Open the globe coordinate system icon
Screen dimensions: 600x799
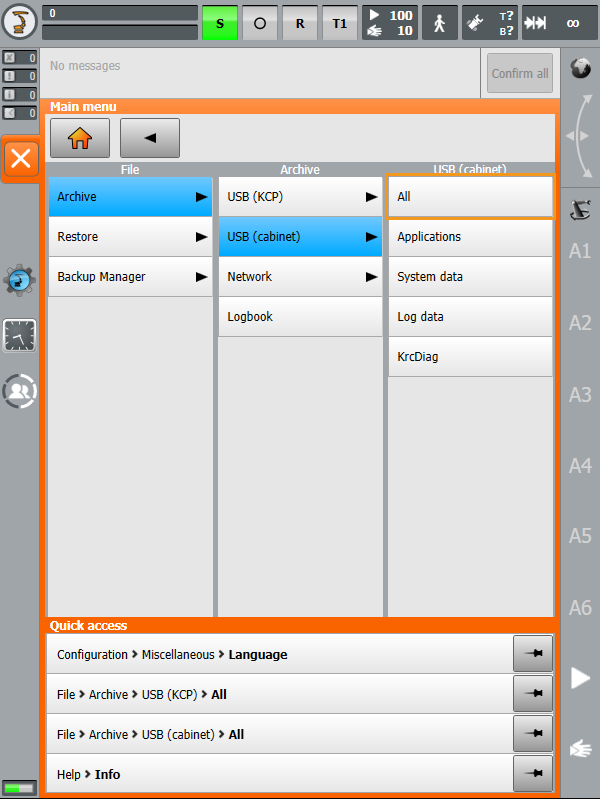(580, 68)
